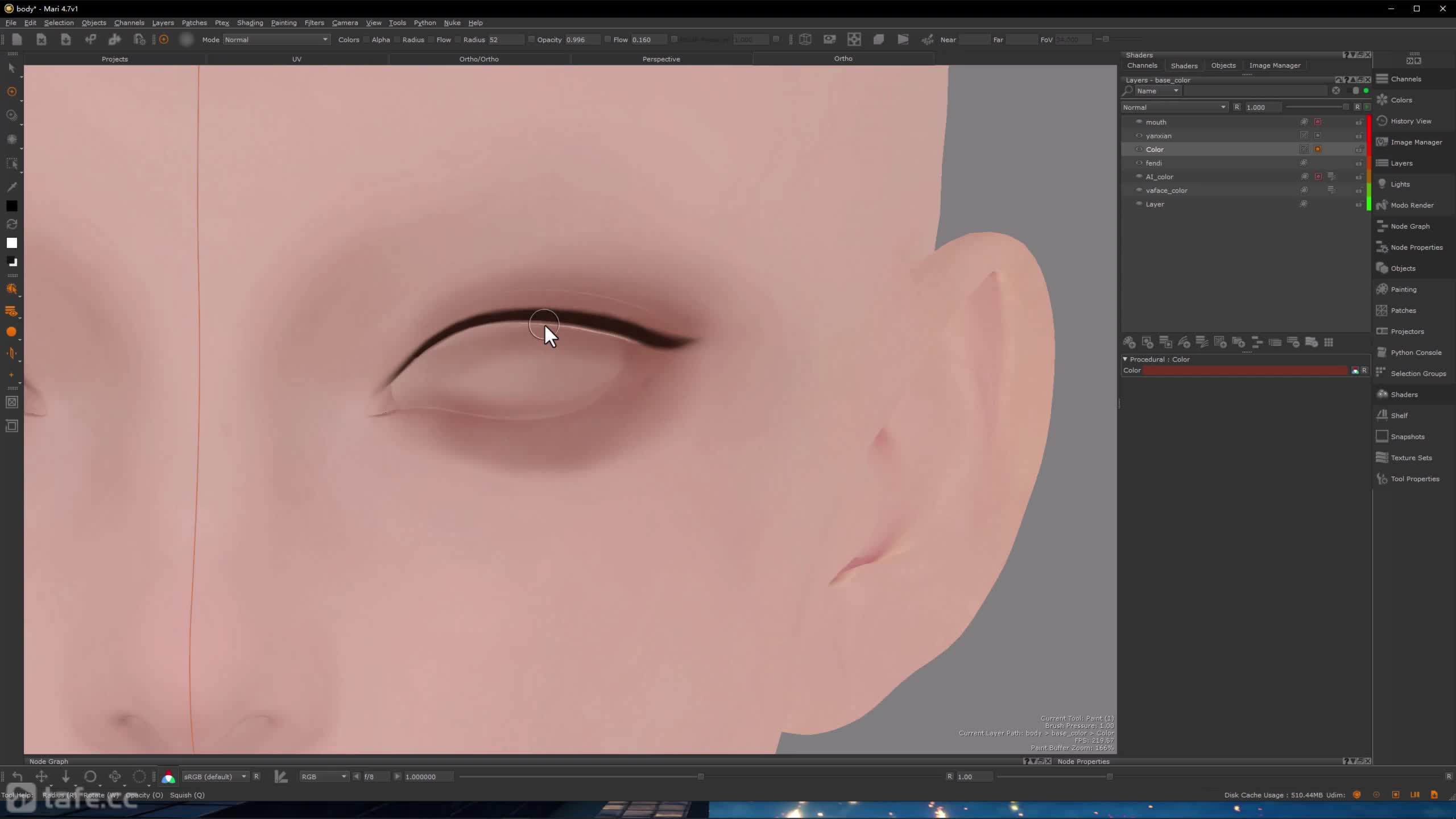
Task: Click the color management RGB icon
Action: tap(168, 777)
